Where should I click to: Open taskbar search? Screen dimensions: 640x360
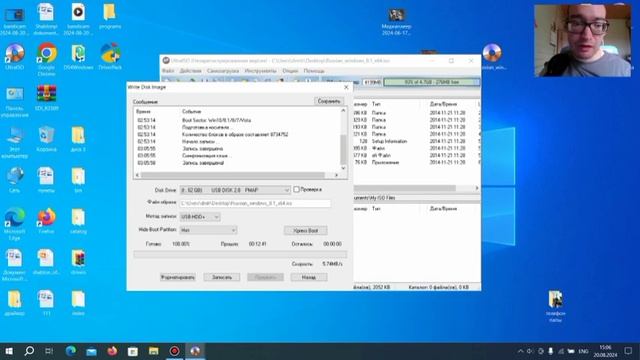click(29, 351)
